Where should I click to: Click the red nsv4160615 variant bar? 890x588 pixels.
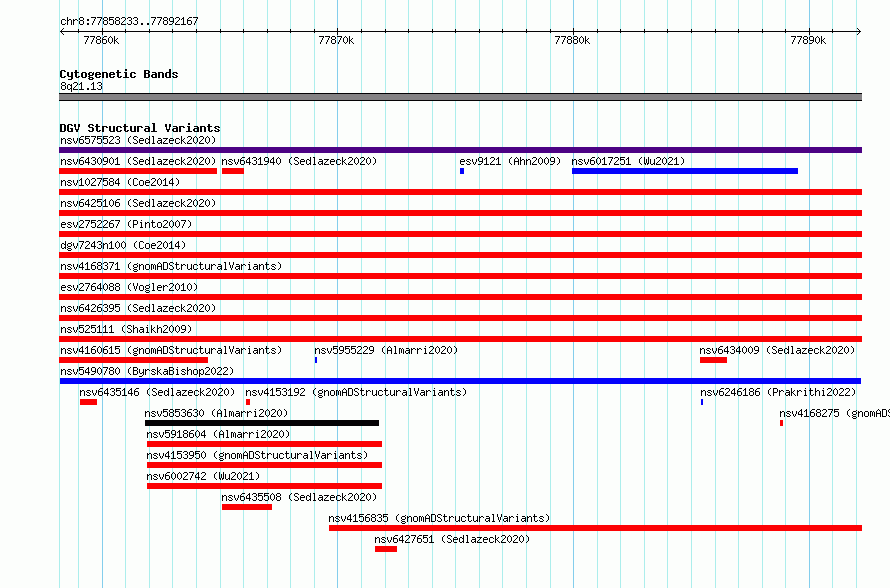click(133, 360)
